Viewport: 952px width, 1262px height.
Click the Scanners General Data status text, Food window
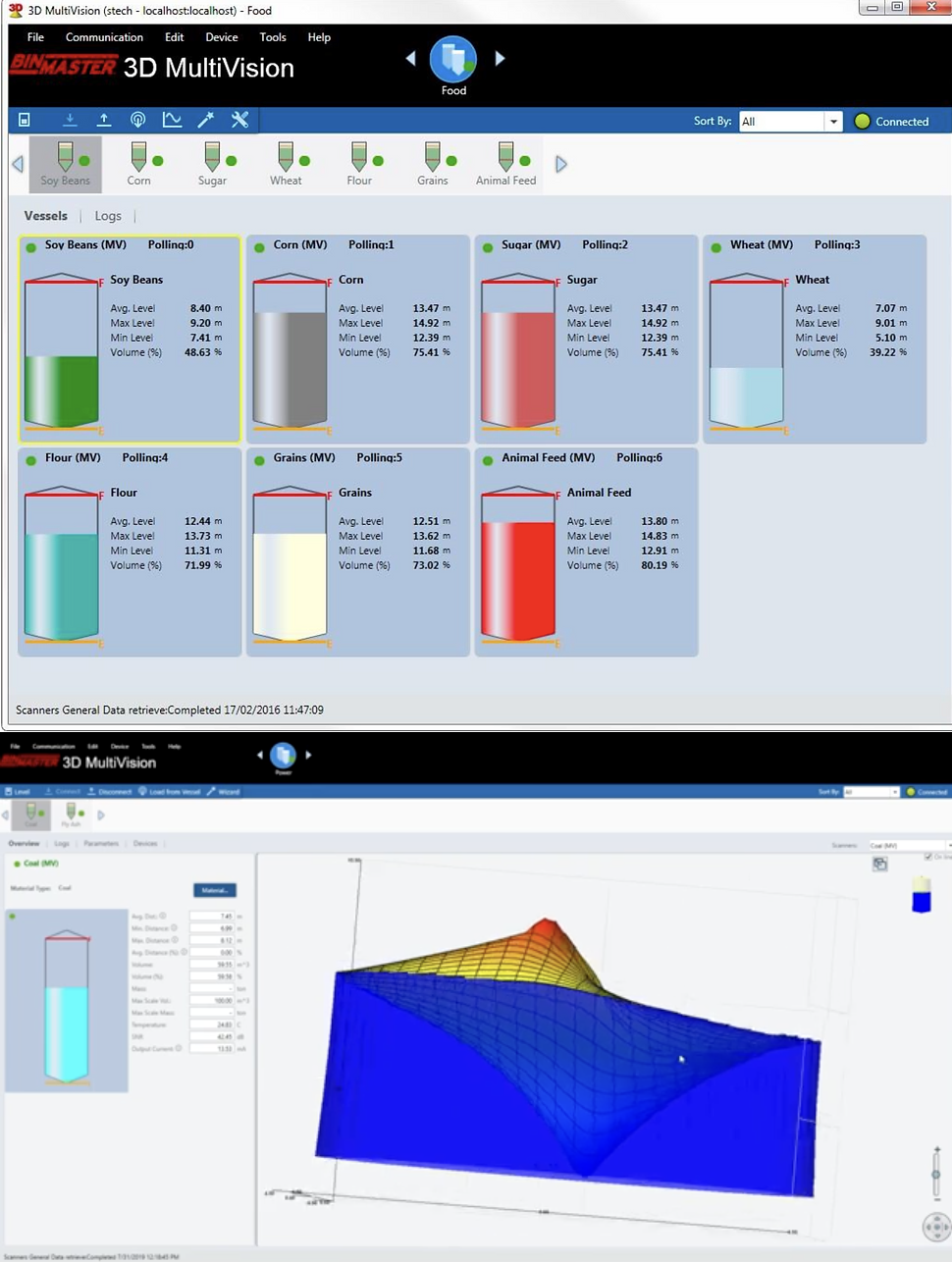coord(170,710)
